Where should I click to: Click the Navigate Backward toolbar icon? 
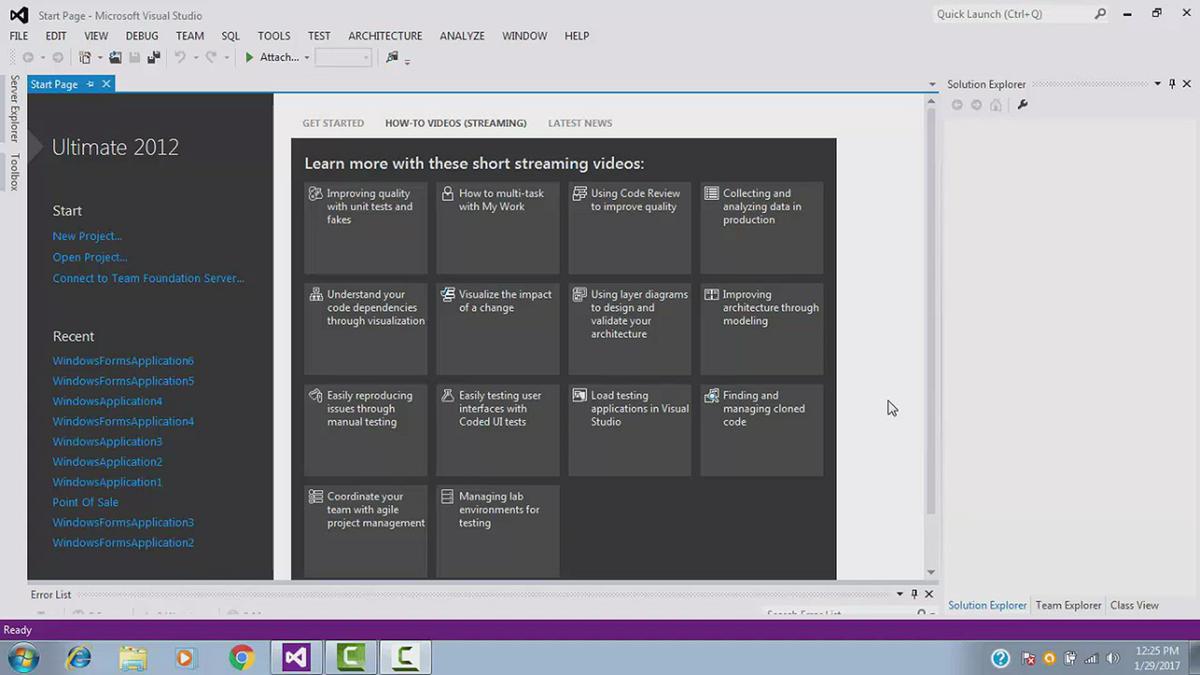28,58
